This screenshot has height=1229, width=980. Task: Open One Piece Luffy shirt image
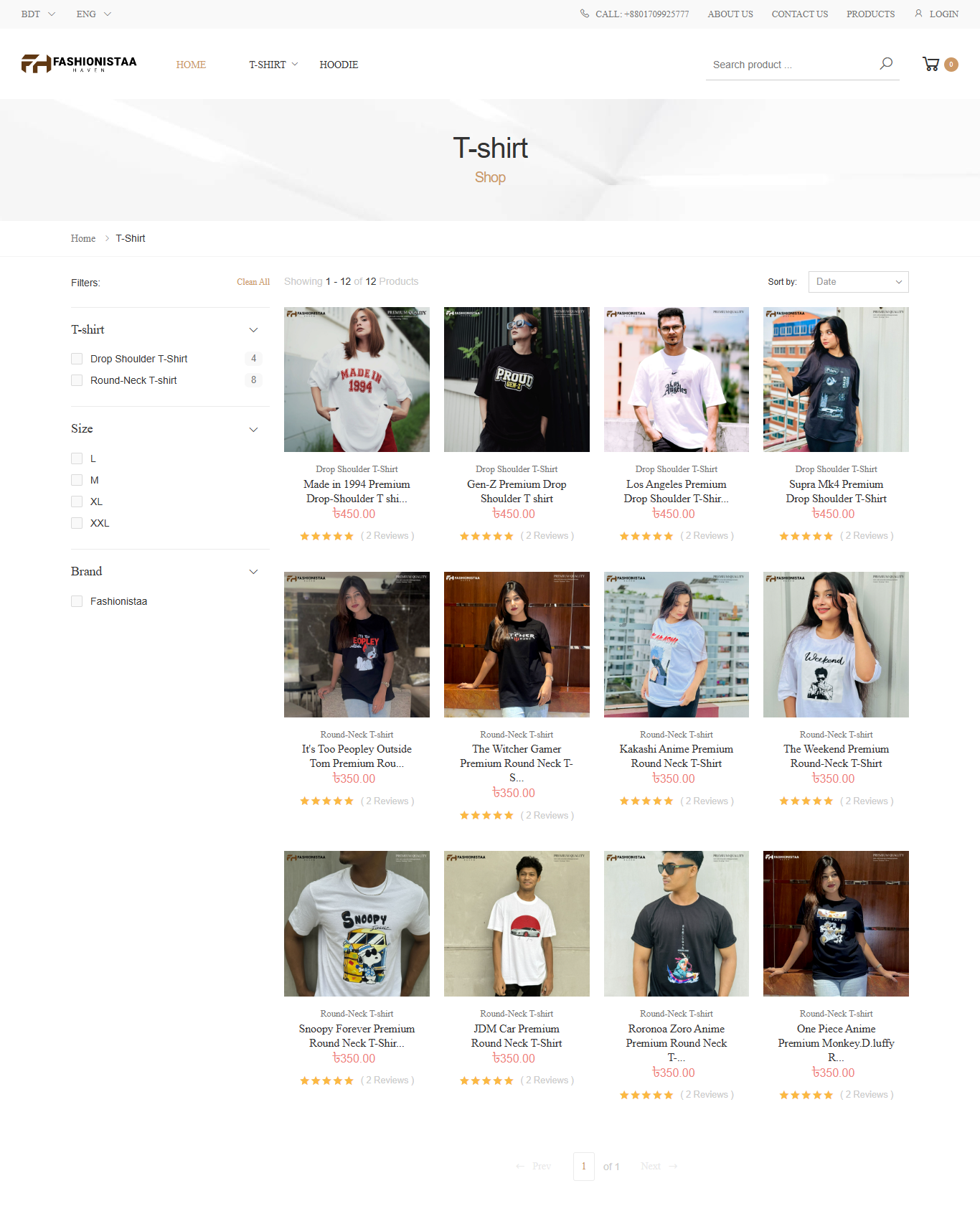click(837, 924)
